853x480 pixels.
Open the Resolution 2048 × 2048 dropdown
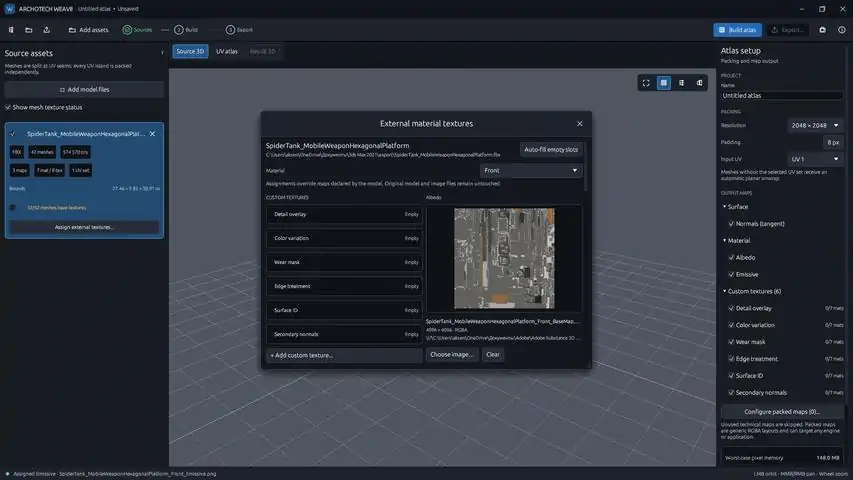[814, 125]
